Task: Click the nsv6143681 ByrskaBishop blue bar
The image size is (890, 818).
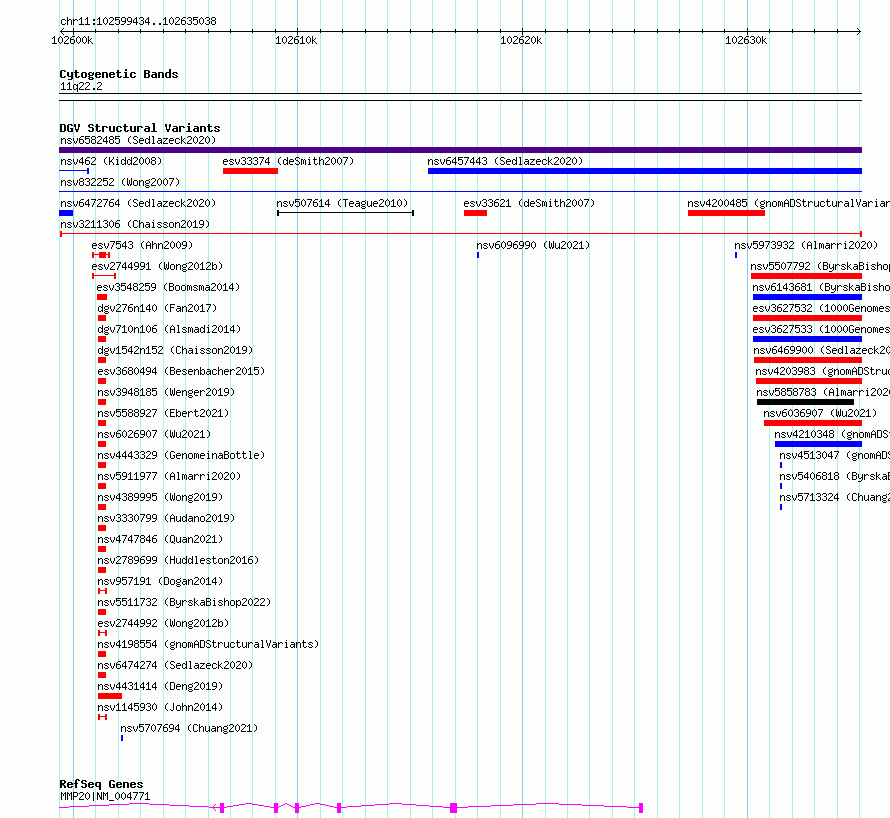Action: [808, 297]
